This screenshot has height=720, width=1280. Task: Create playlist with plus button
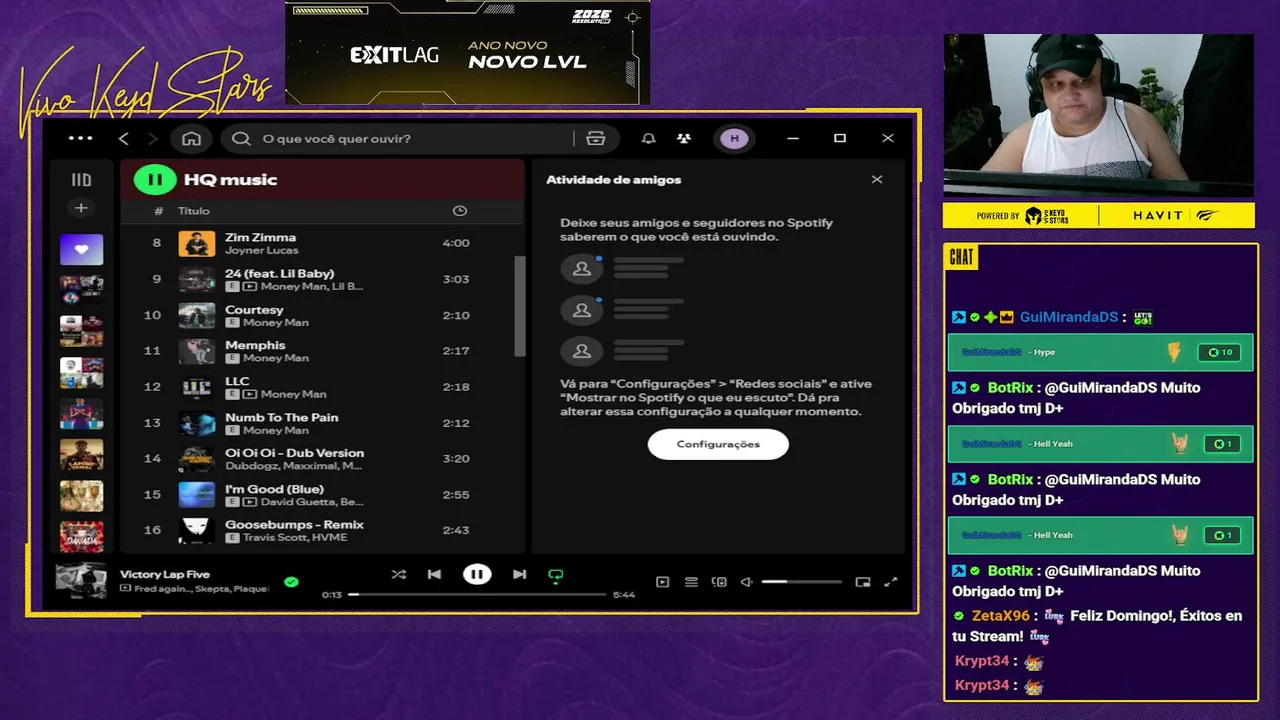pyautogui.click(x=81, y=208)
